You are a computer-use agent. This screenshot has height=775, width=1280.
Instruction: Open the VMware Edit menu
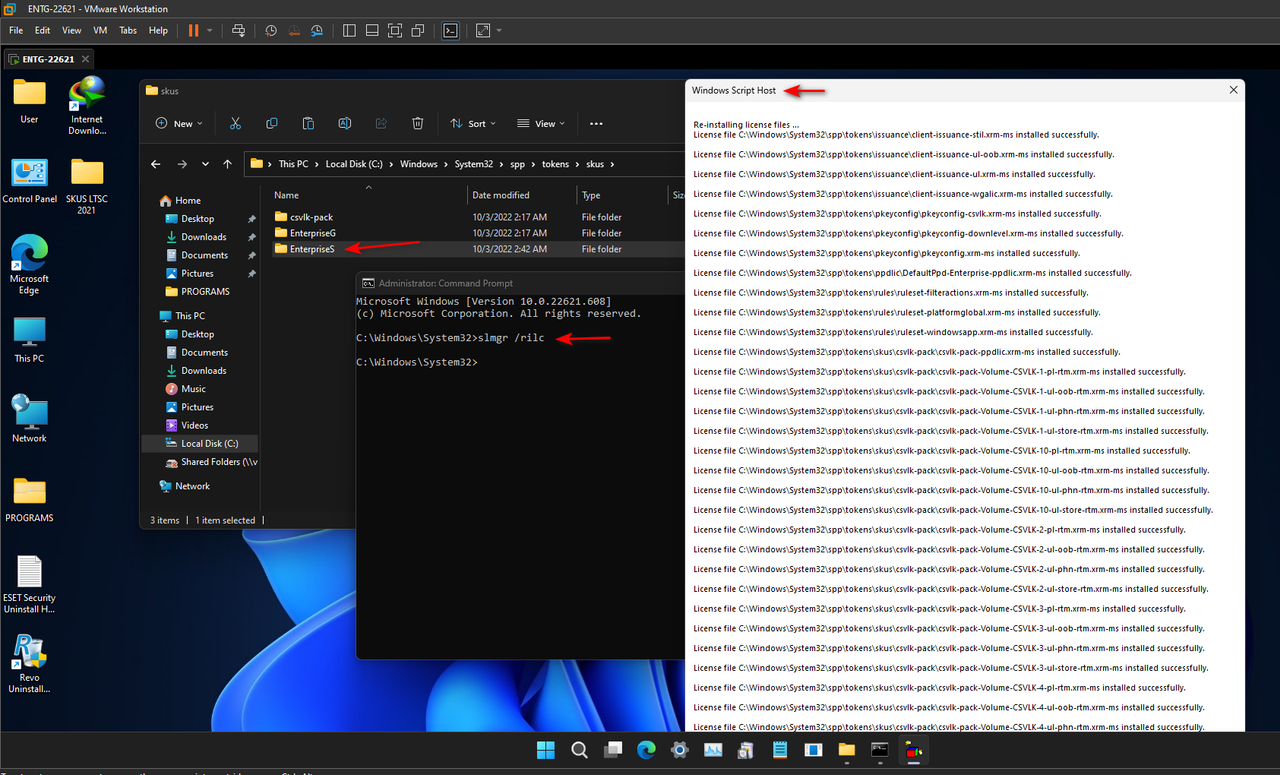[42, 31]
